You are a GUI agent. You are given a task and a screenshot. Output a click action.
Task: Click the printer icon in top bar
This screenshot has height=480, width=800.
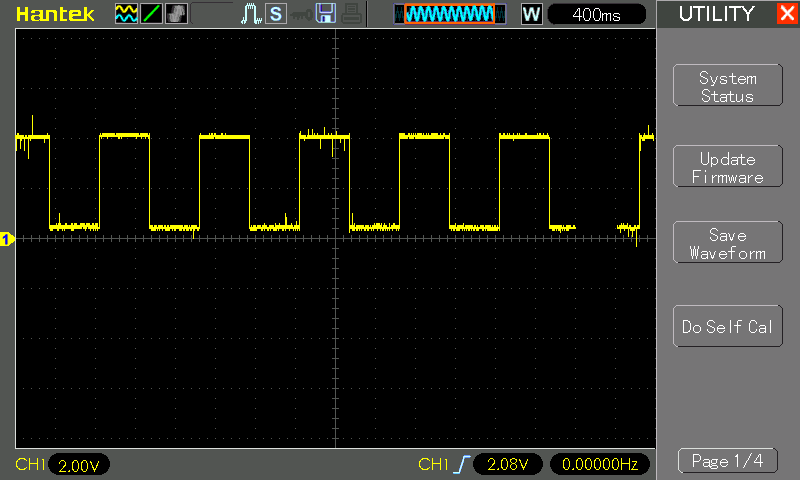click(x=350, y=14)
